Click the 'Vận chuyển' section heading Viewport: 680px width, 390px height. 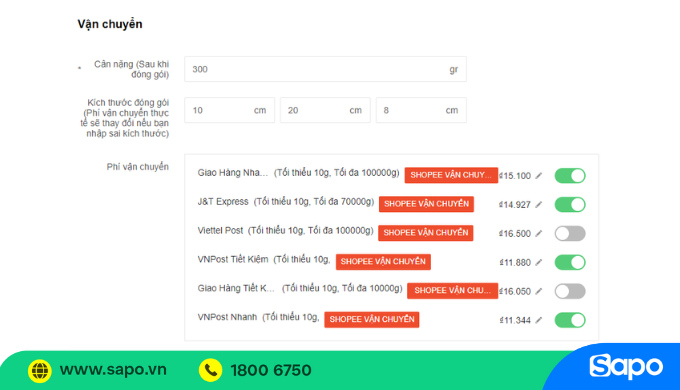pos(110,24)
